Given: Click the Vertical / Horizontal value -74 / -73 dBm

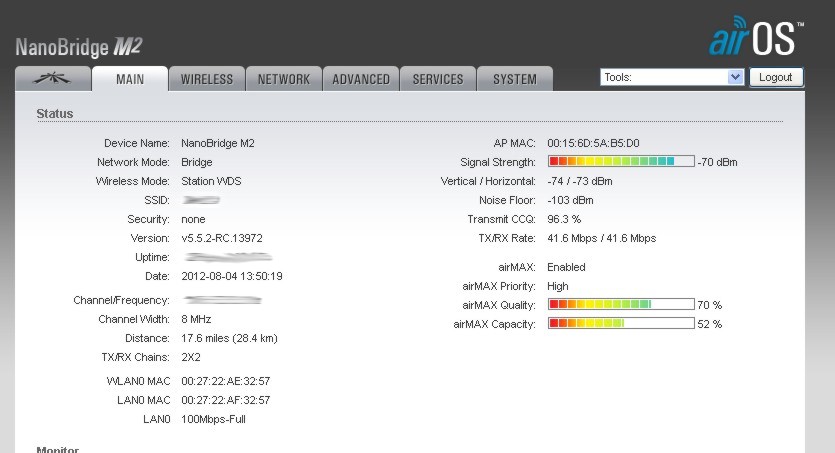Looking at the screenshot, I should click(580, 181).
